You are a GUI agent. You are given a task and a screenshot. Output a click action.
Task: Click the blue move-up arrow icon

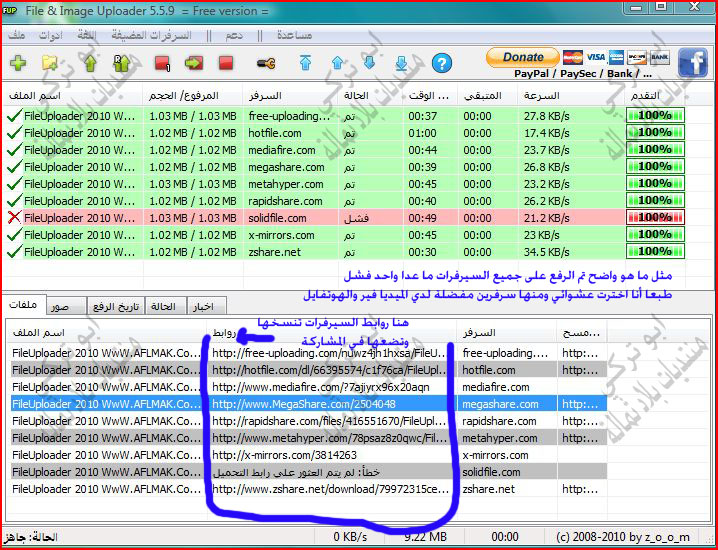click(x=337, y=63)
